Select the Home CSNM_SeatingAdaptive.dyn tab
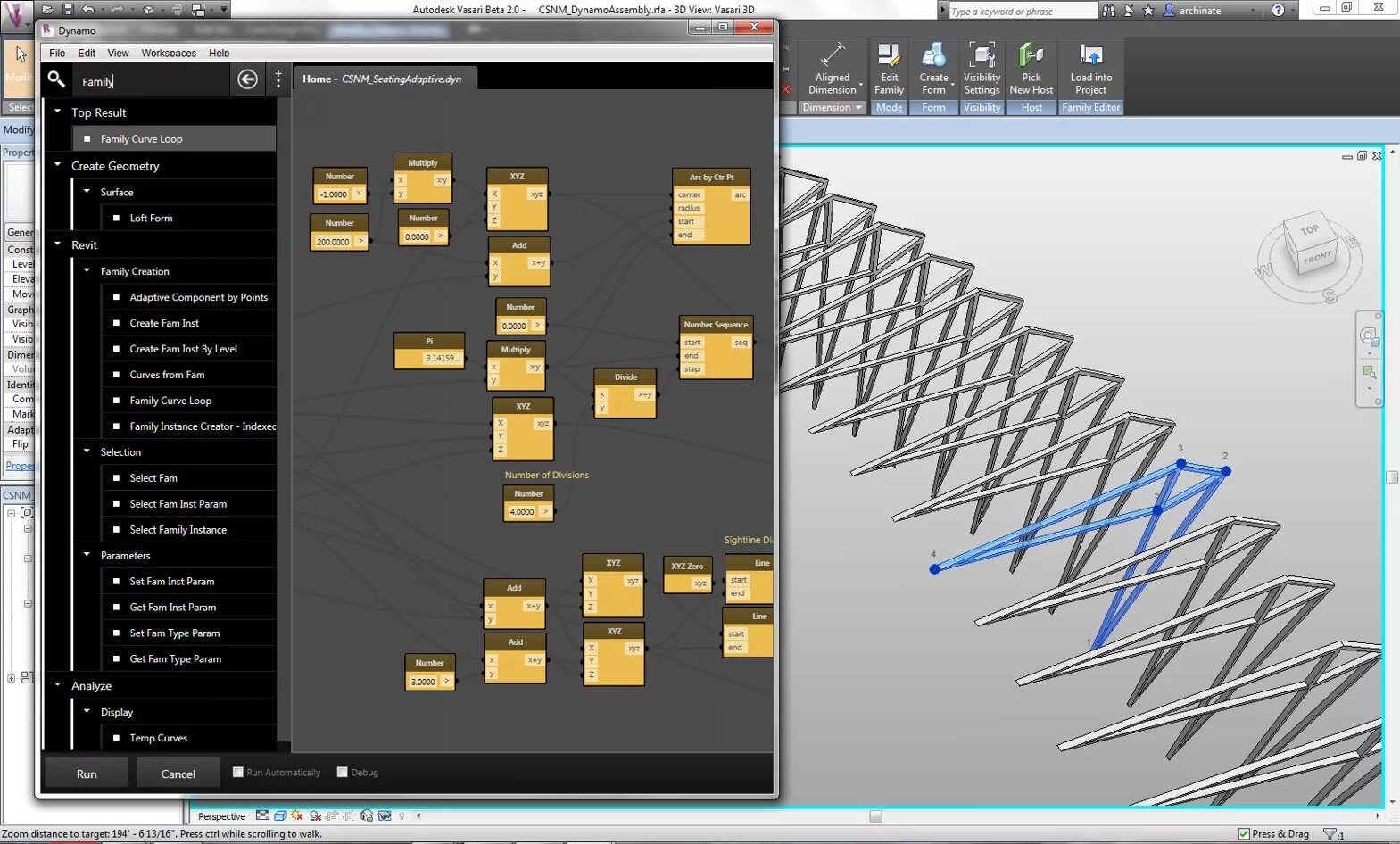 coord(385,79)
